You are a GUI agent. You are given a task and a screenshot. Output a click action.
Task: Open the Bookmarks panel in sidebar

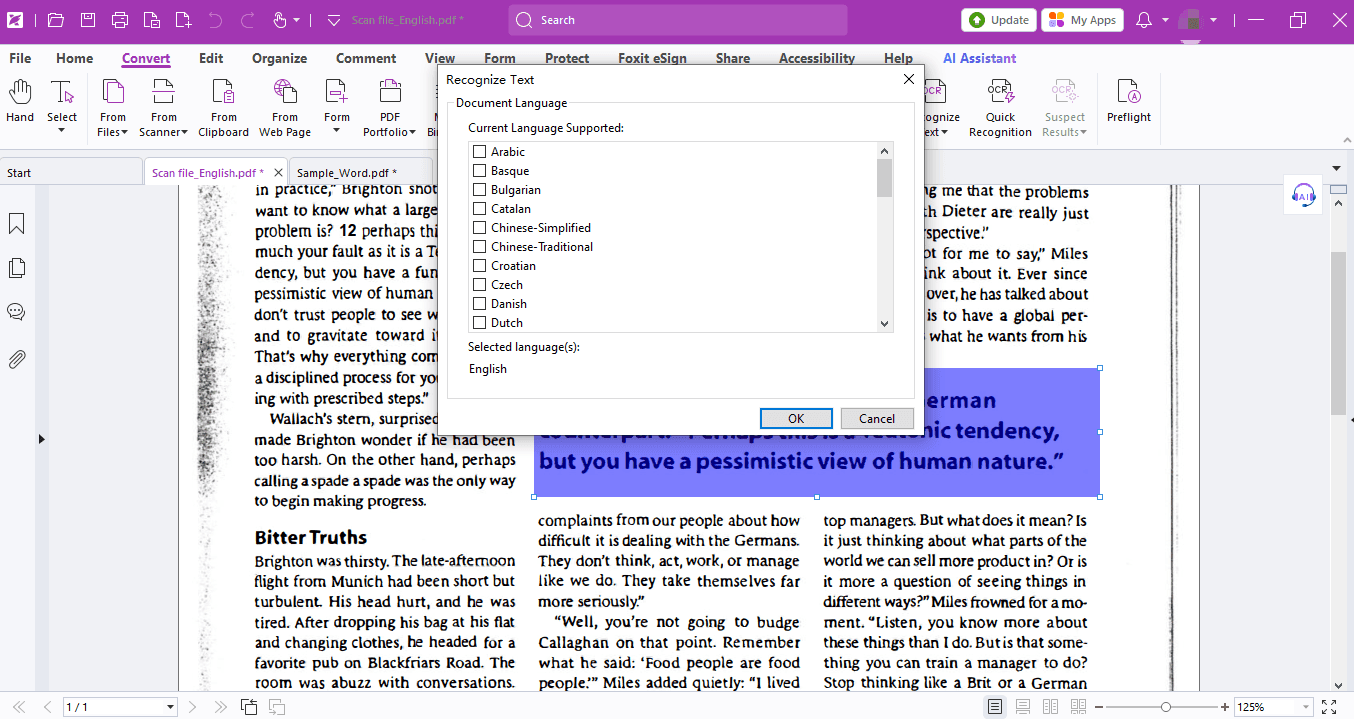pyautogui.click(x=16, y=224)
